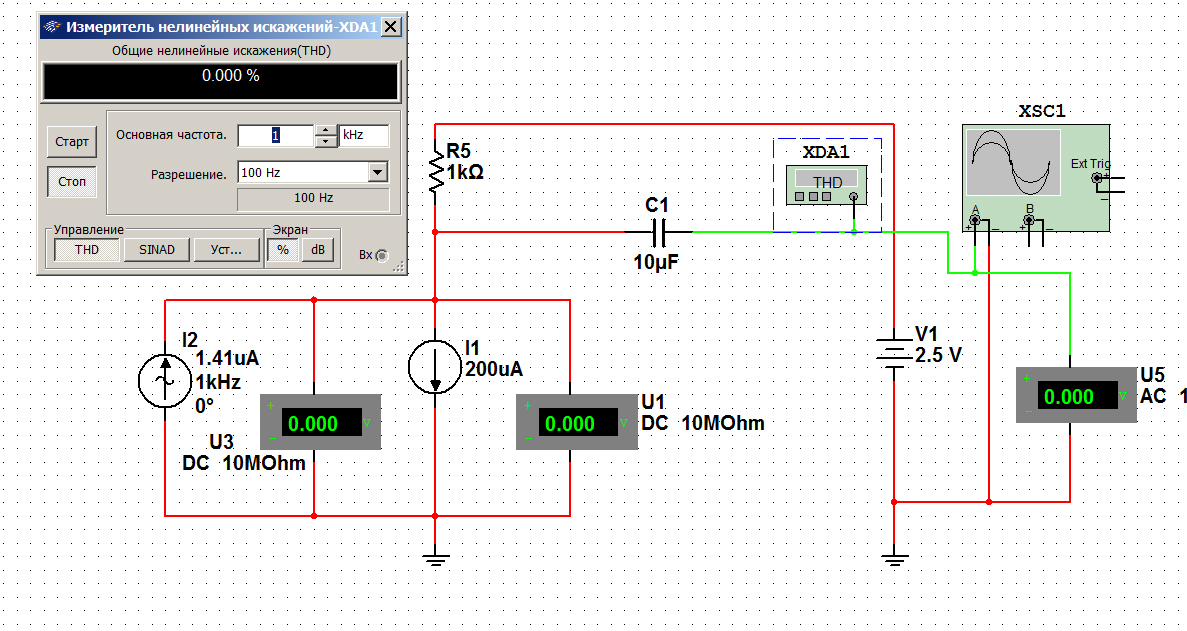Viewport: 1187px width, 631px height.
Task: Click the kHz frequency unit field
Action: [x=364, y=135]
